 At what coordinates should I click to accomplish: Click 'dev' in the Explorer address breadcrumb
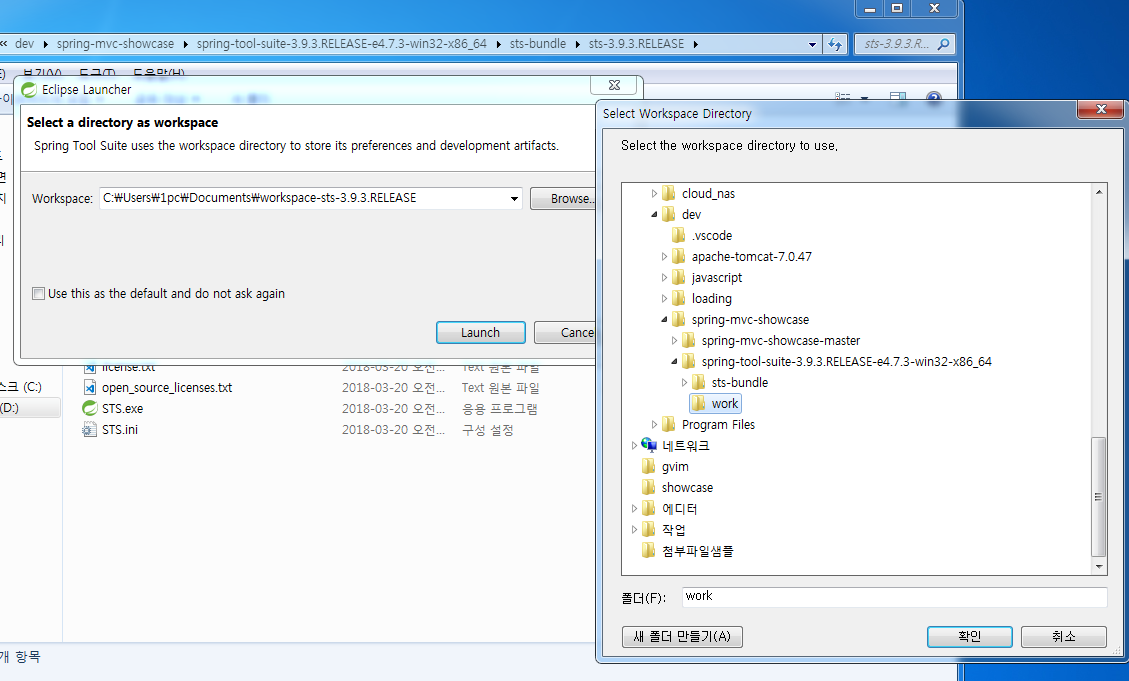pyautogui.click(x=24, y=44)
